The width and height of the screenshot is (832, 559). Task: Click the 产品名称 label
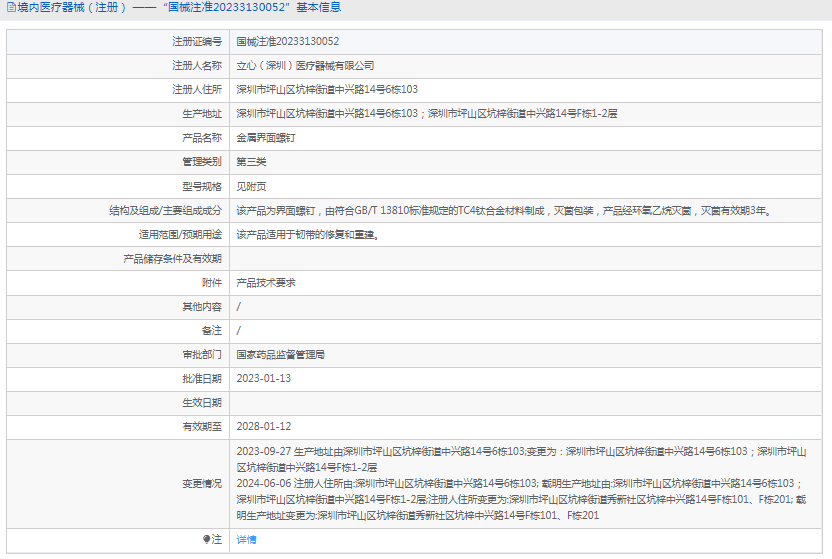pos(202,138)
